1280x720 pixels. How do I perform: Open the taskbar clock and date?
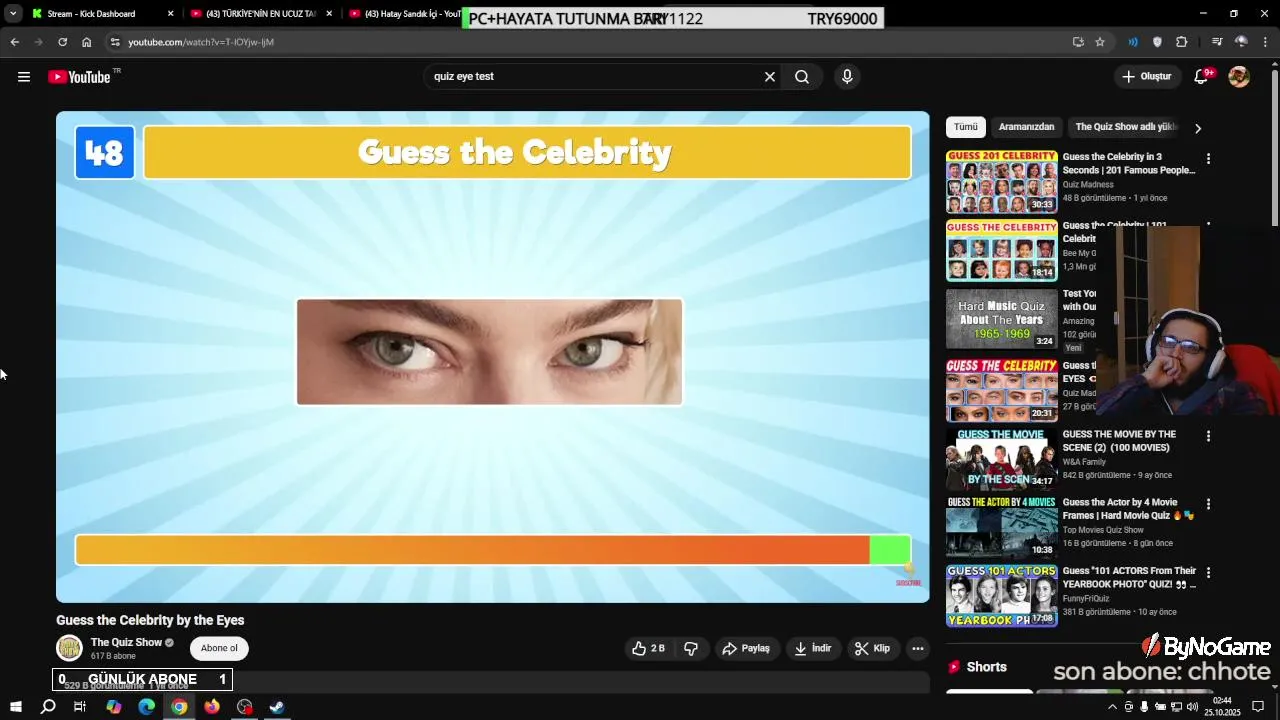(x=1222, y=707)
